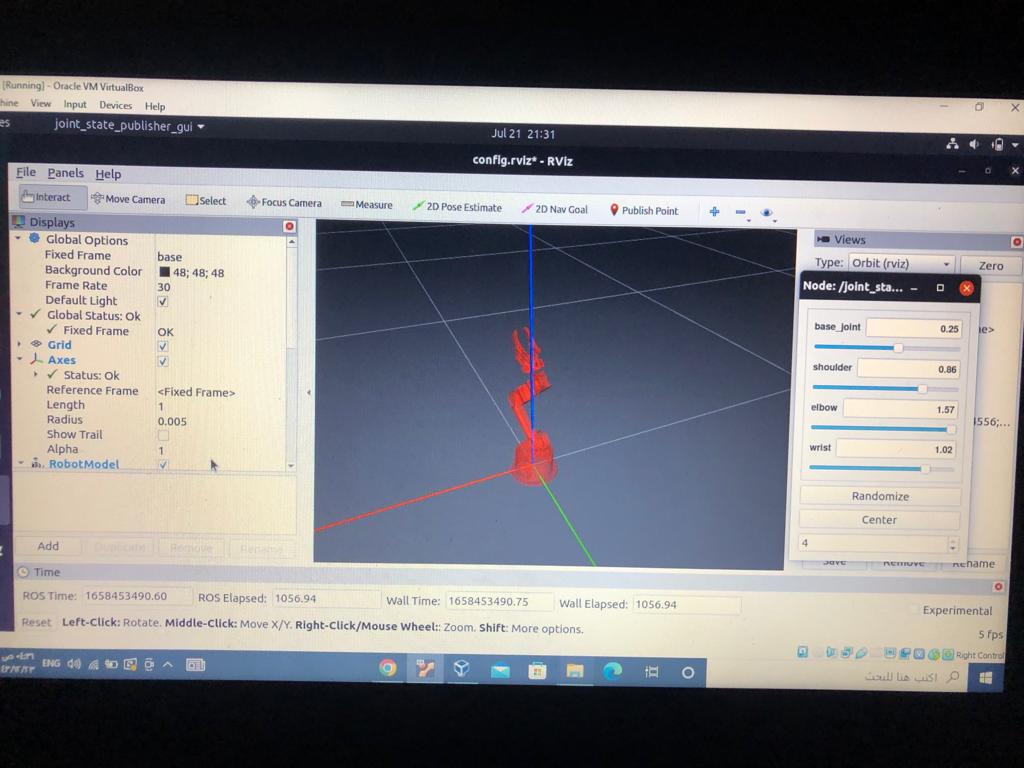Uncheck the RobotModel display

(162, 464)
